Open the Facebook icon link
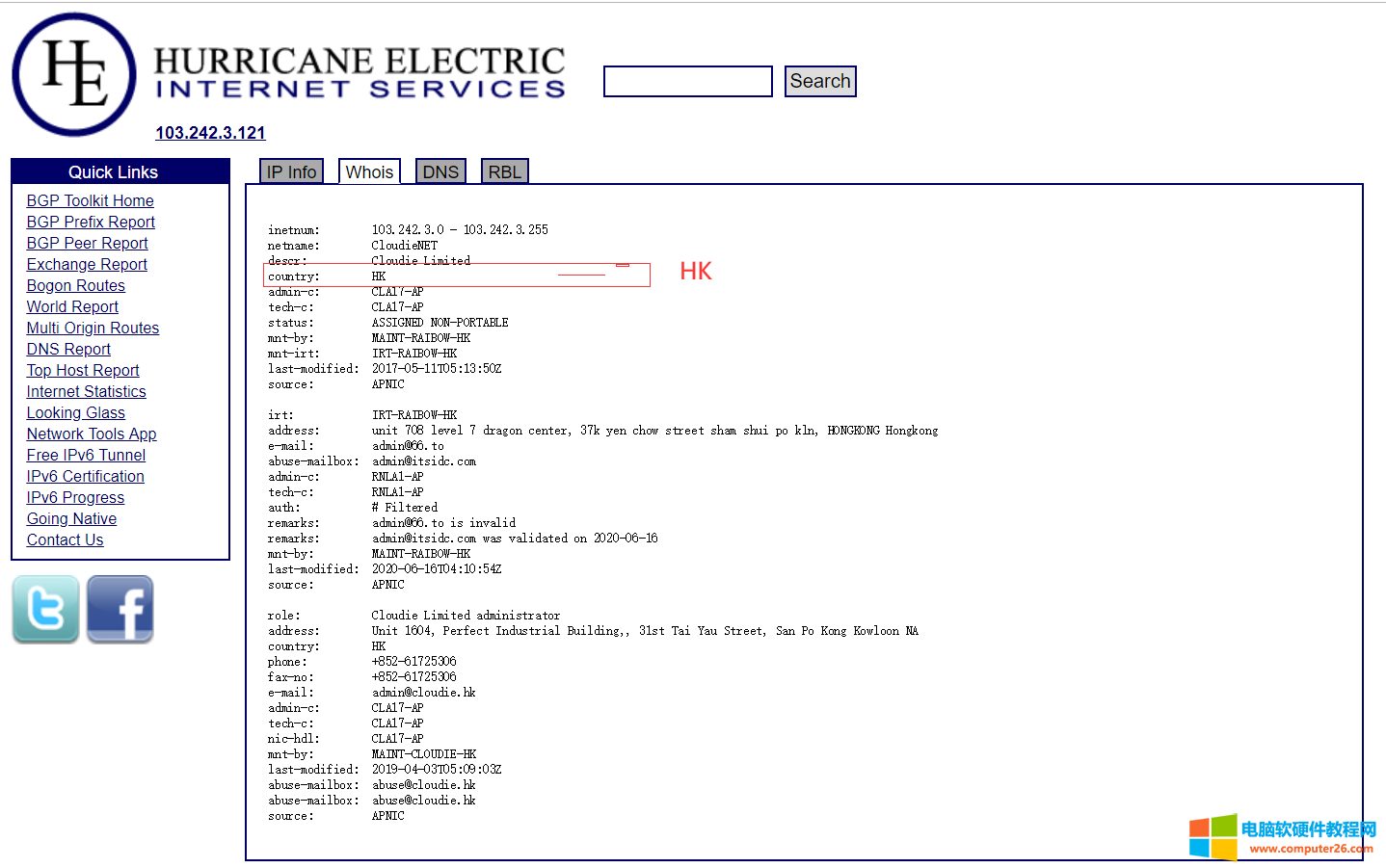The height and width of the screenshot is (868, 1386). [x=120, y=609]
